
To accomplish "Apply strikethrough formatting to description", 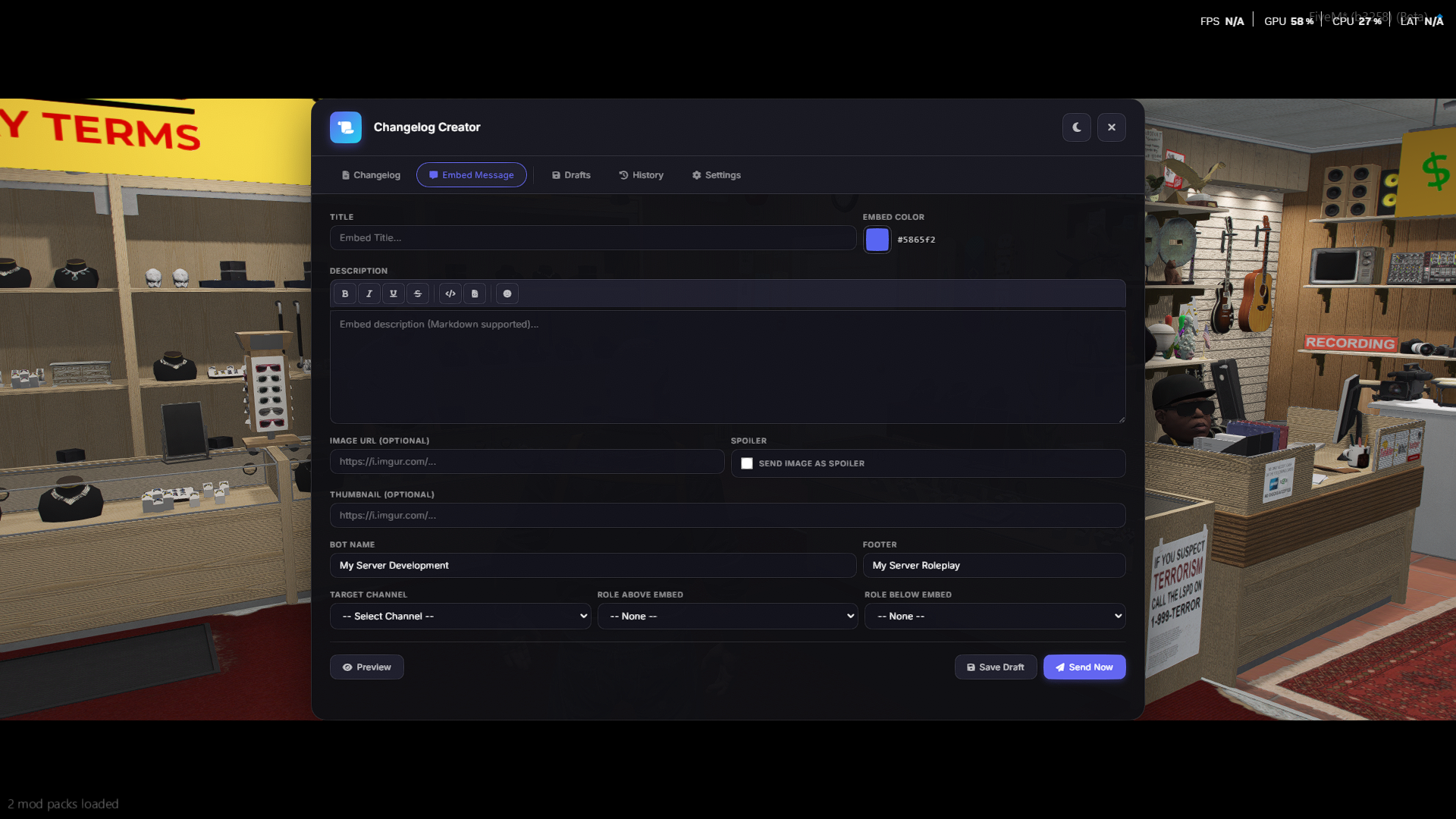I will (418, 293).
